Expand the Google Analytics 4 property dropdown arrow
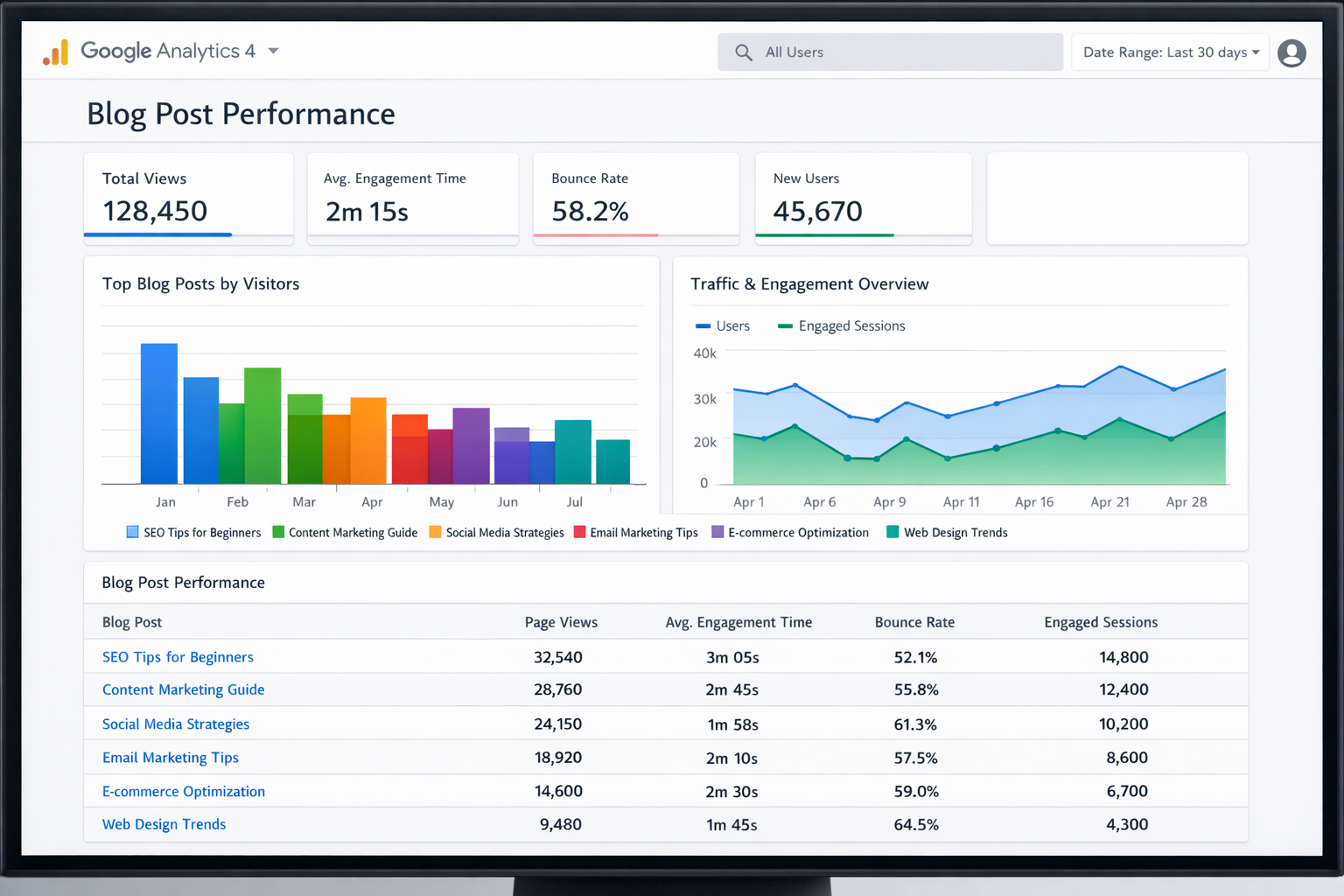This screenshot has height=896, width=1344. pyautogui.click(x=274, y=52)
